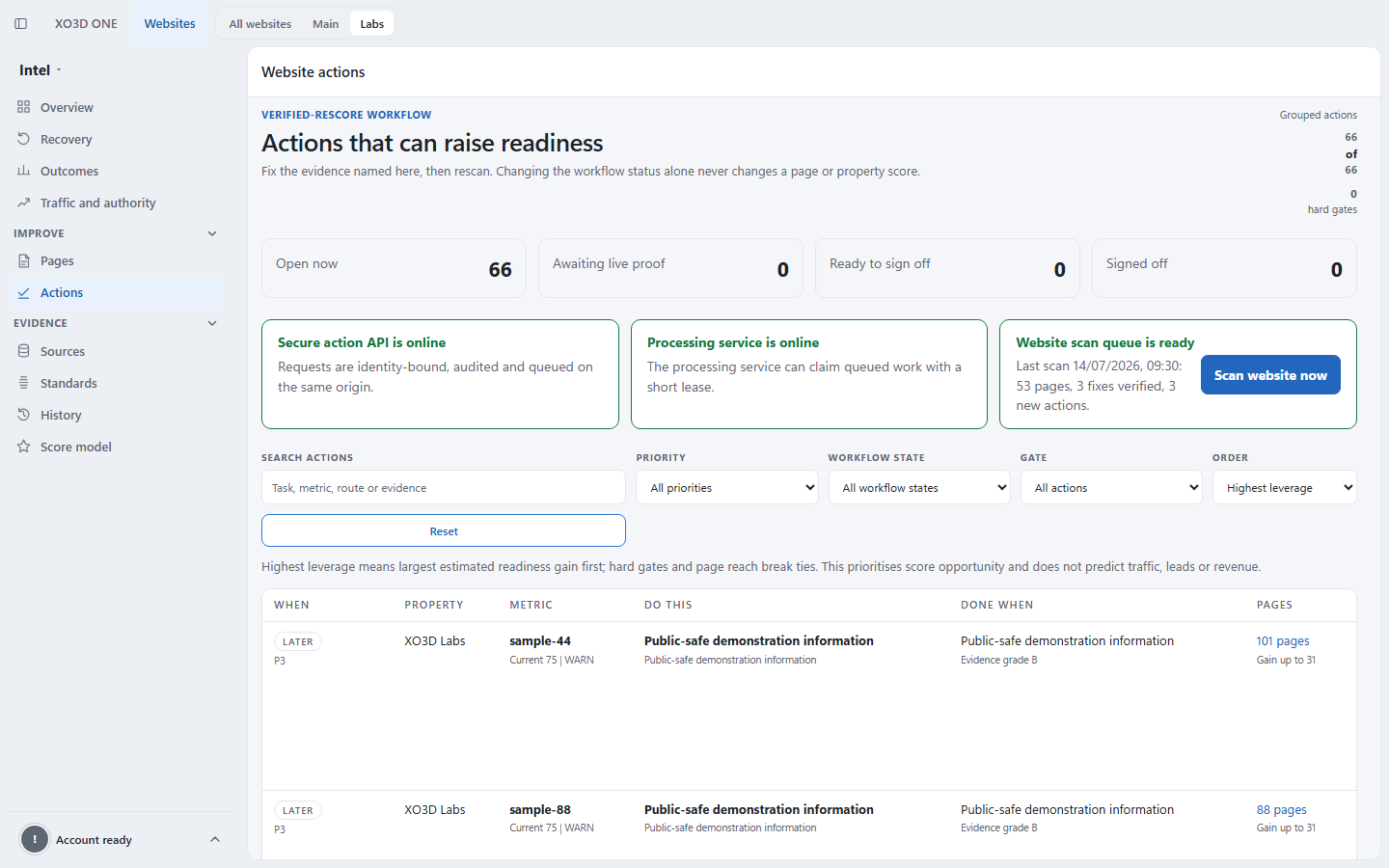1389x868 pixels.
Task: Click the Overview grid icon
Action: (24, 107)
